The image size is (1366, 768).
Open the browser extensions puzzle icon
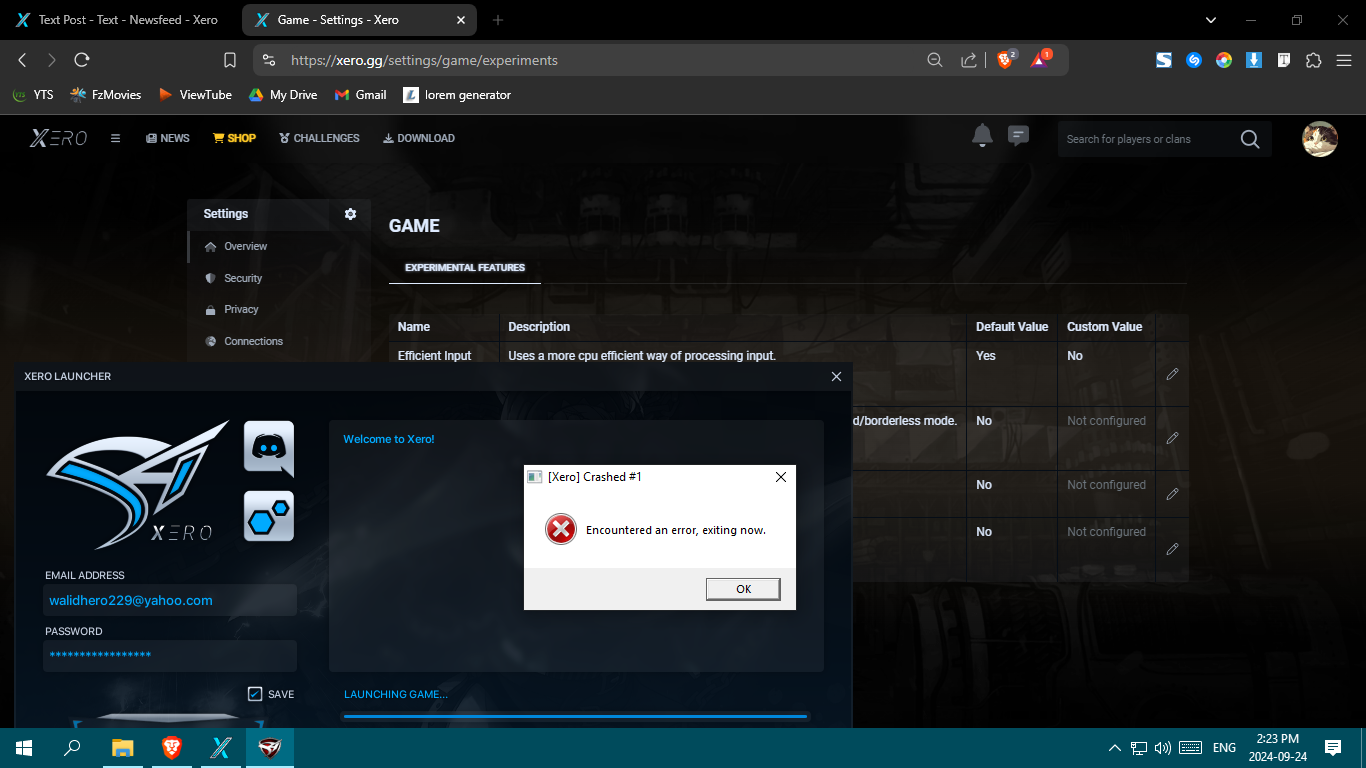(x=1314, y=60)
